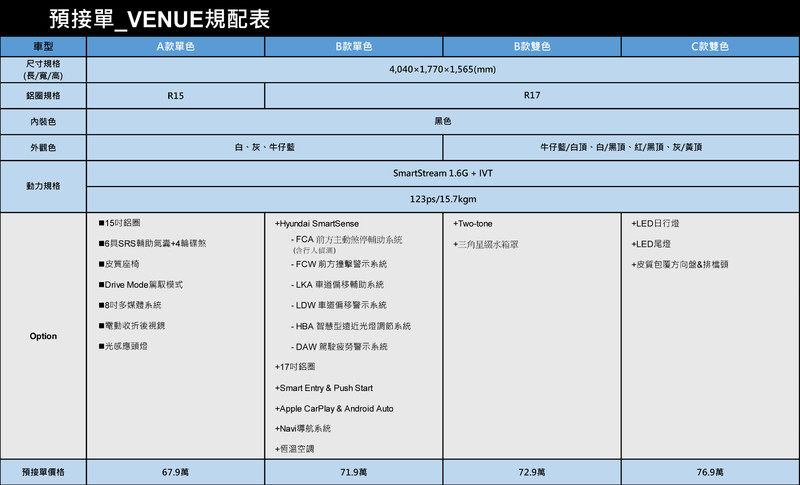Click the 尺寸規格 row label
The height and width of the screenshot is (485, 800).
(x=43, y=70)
